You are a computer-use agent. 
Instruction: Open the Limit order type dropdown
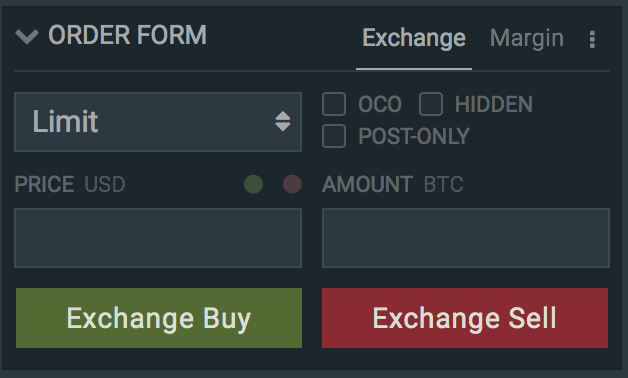tap(158, 122)
